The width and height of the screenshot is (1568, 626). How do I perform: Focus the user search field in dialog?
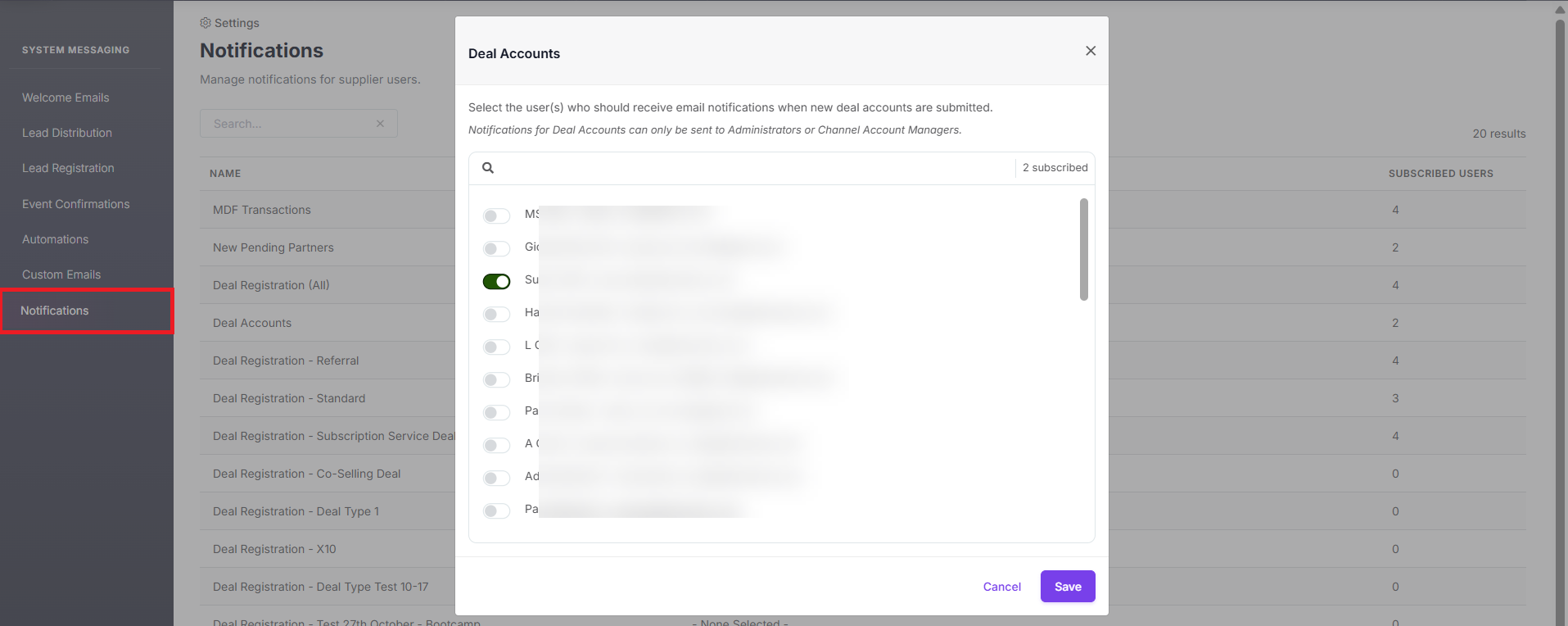753,168
